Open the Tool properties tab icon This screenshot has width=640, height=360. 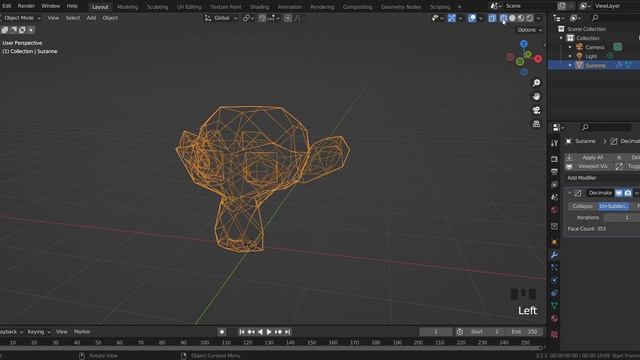pos(554,143)
